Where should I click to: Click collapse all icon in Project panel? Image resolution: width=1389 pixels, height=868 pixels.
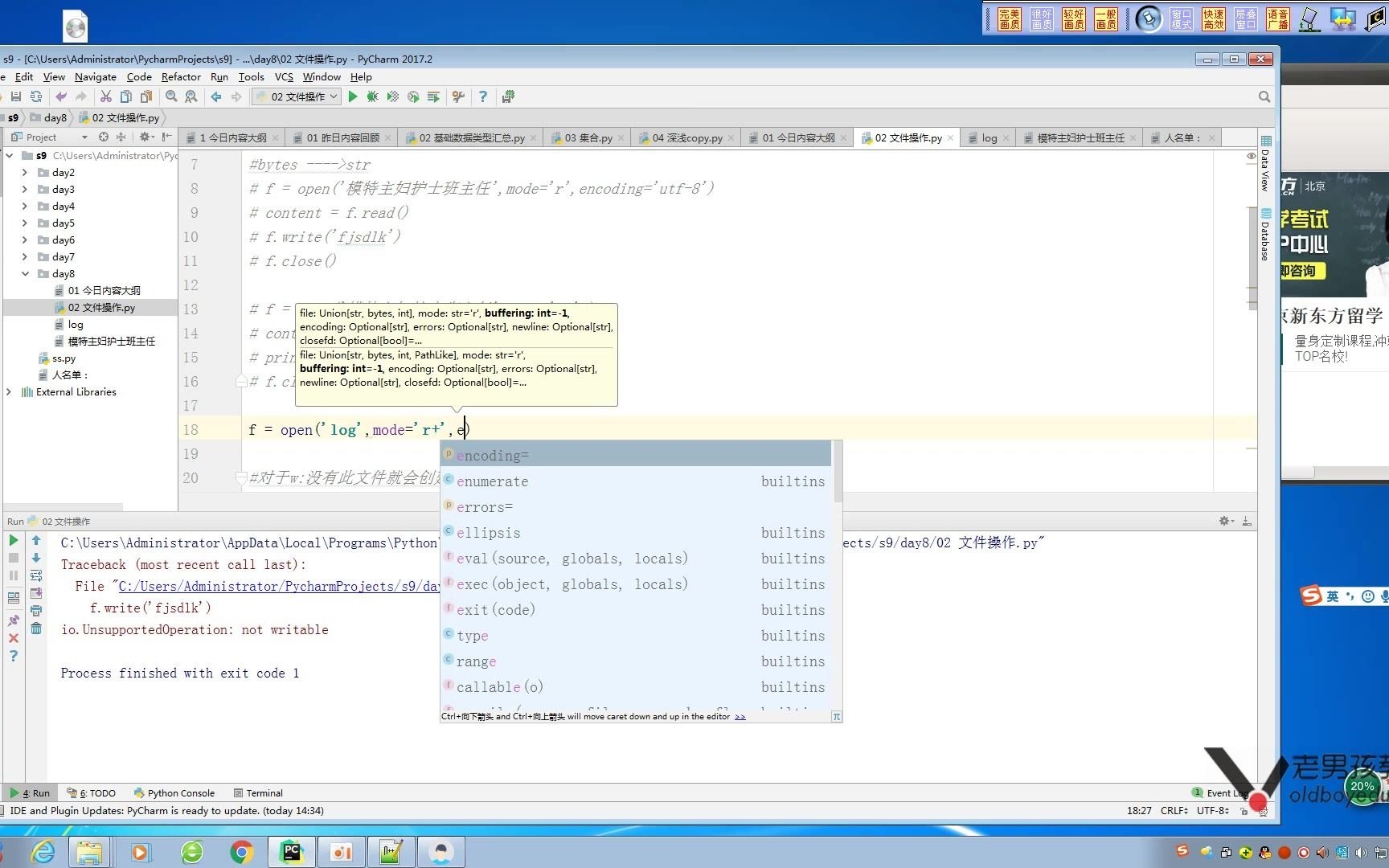point(121,137)
